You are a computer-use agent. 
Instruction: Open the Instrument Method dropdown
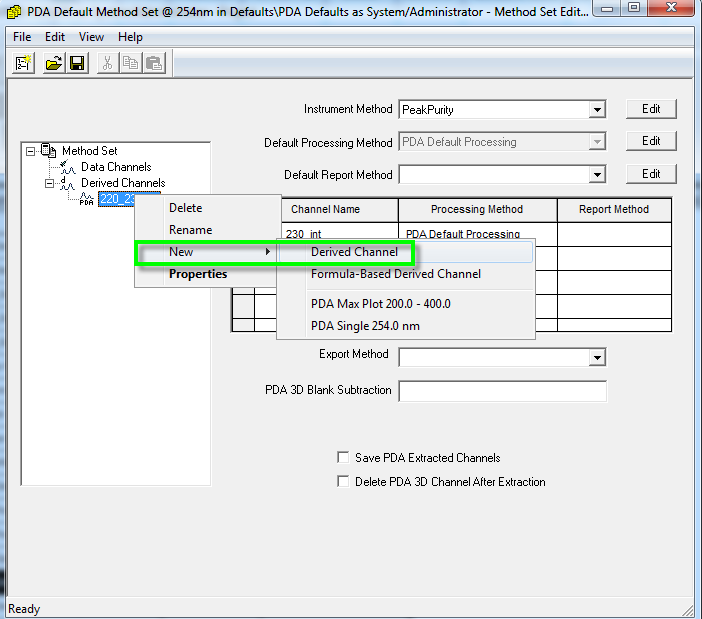point(597,109)
